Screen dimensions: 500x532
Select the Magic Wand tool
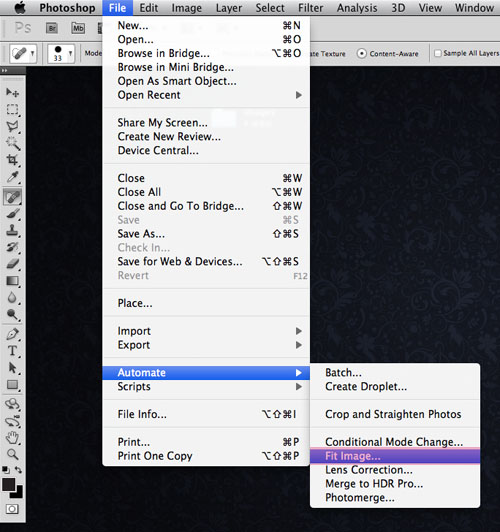click(13, 143)
